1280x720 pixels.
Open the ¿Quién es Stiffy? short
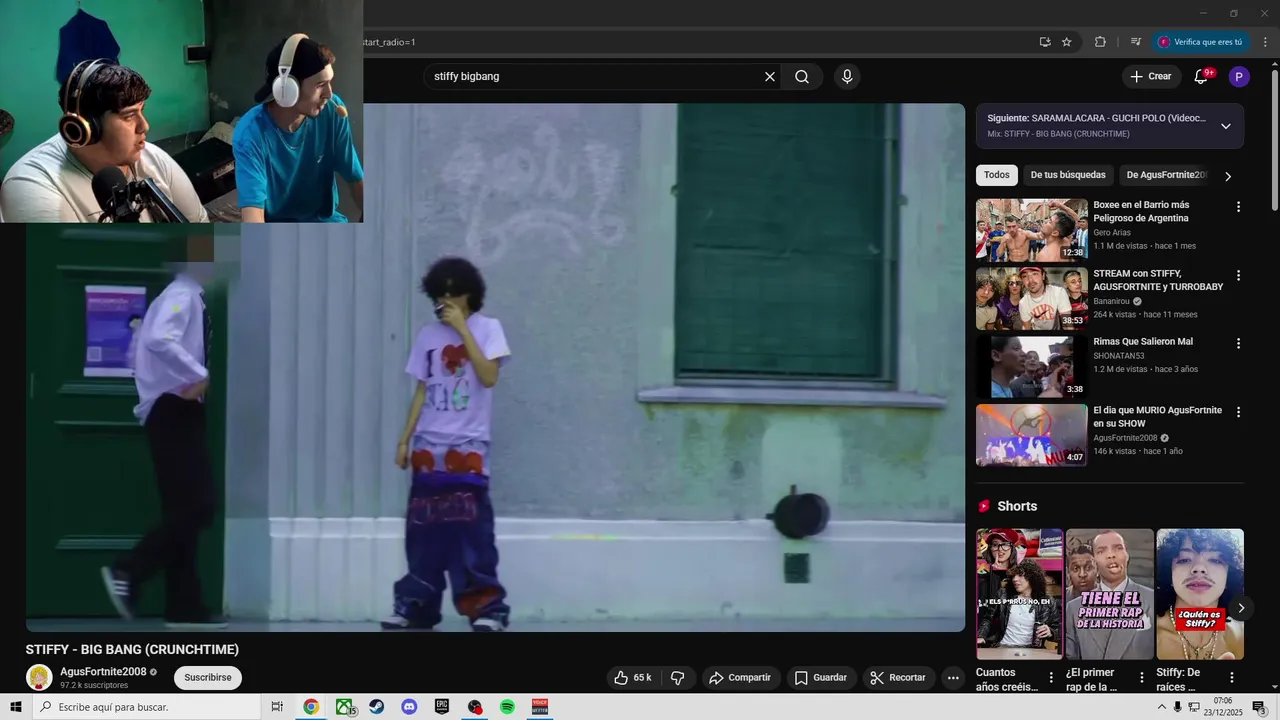point(1200,594)
